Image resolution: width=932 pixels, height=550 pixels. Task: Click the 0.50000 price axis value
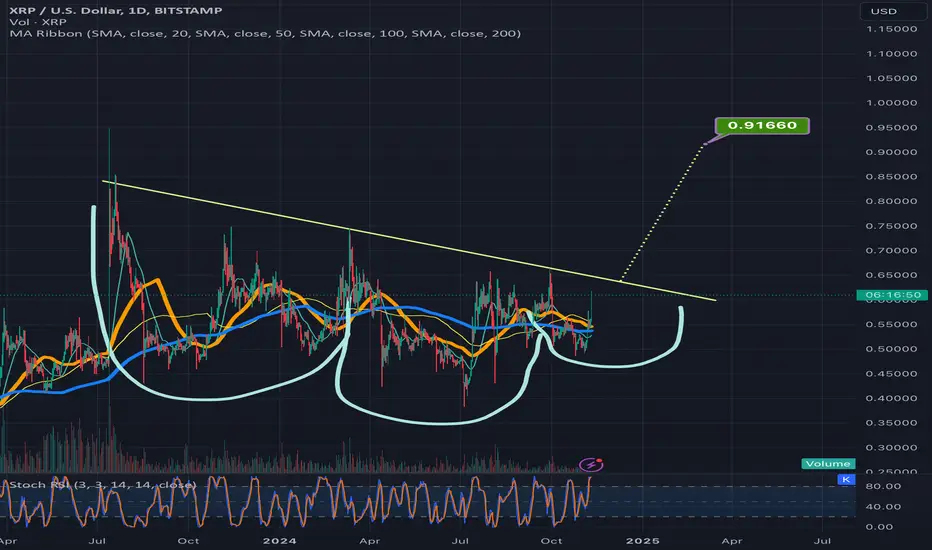click(892, 349)
